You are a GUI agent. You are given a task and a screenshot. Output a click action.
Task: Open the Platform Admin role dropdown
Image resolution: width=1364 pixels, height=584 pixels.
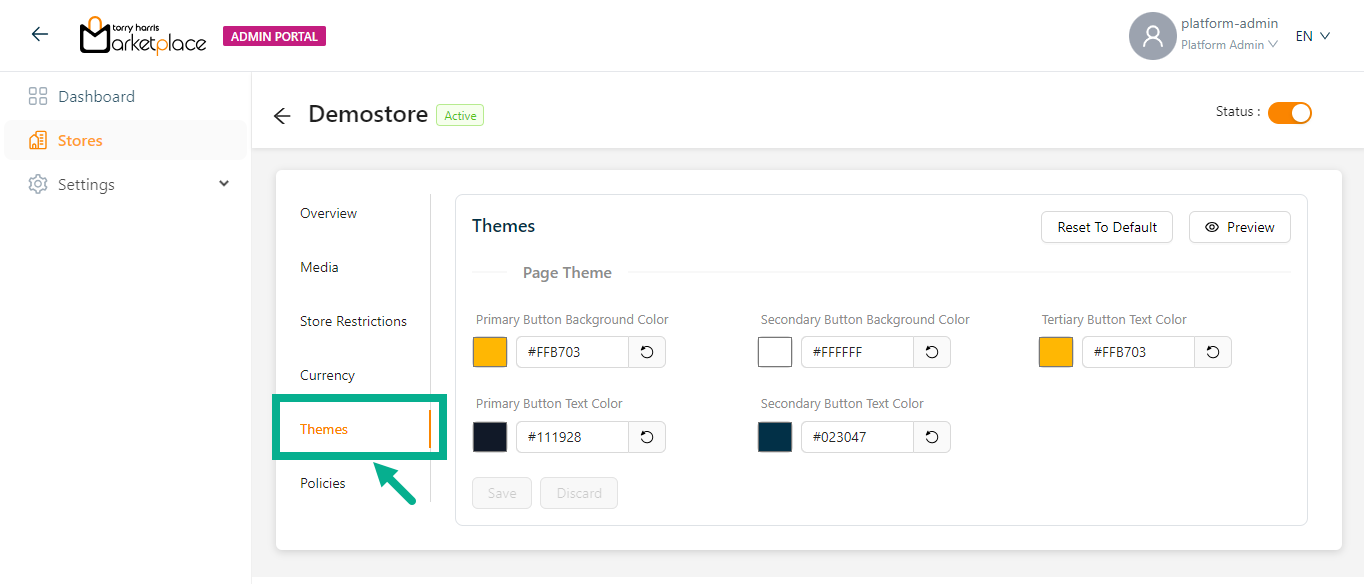click(1229, 45)
